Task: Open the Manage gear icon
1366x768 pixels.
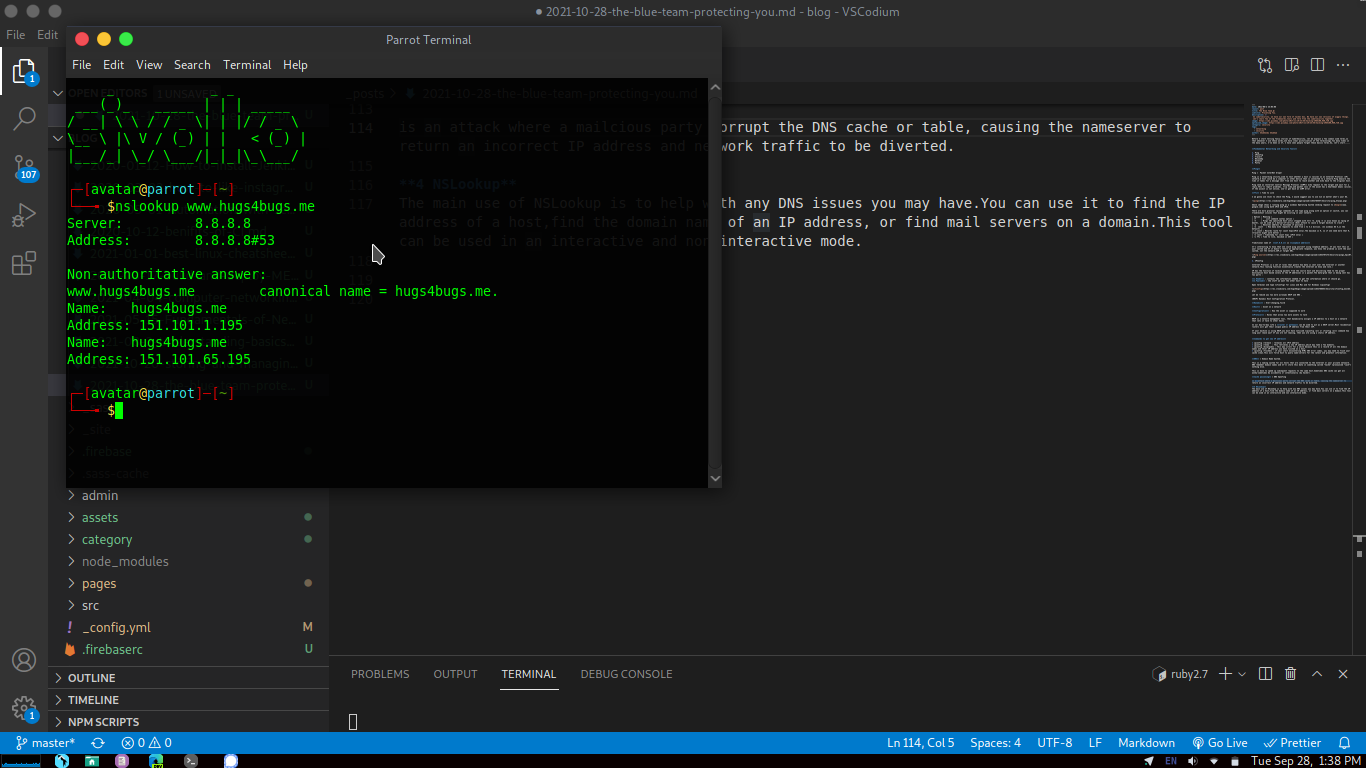Action: tap(24, 708)
